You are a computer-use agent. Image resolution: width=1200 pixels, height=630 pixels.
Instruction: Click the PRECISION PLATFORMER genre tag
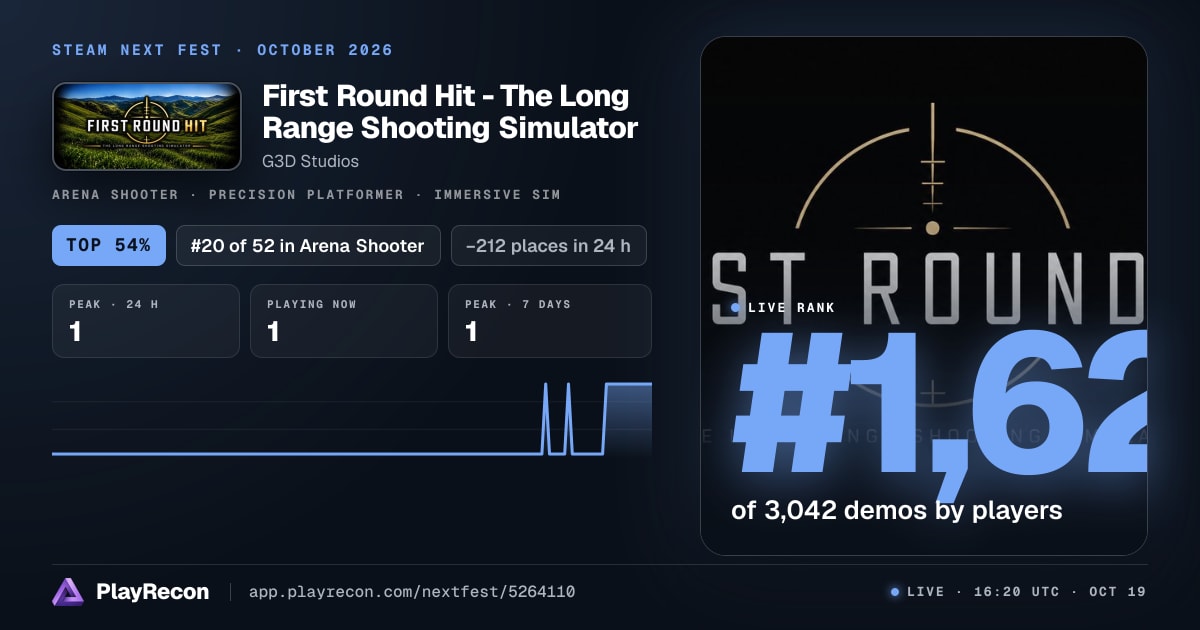306,195
